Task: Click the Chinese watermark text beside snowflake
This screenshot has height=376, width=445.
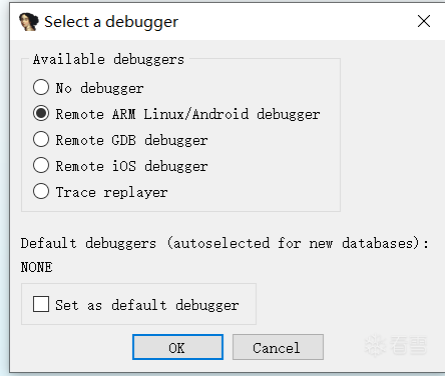Action: click(408, 345)
